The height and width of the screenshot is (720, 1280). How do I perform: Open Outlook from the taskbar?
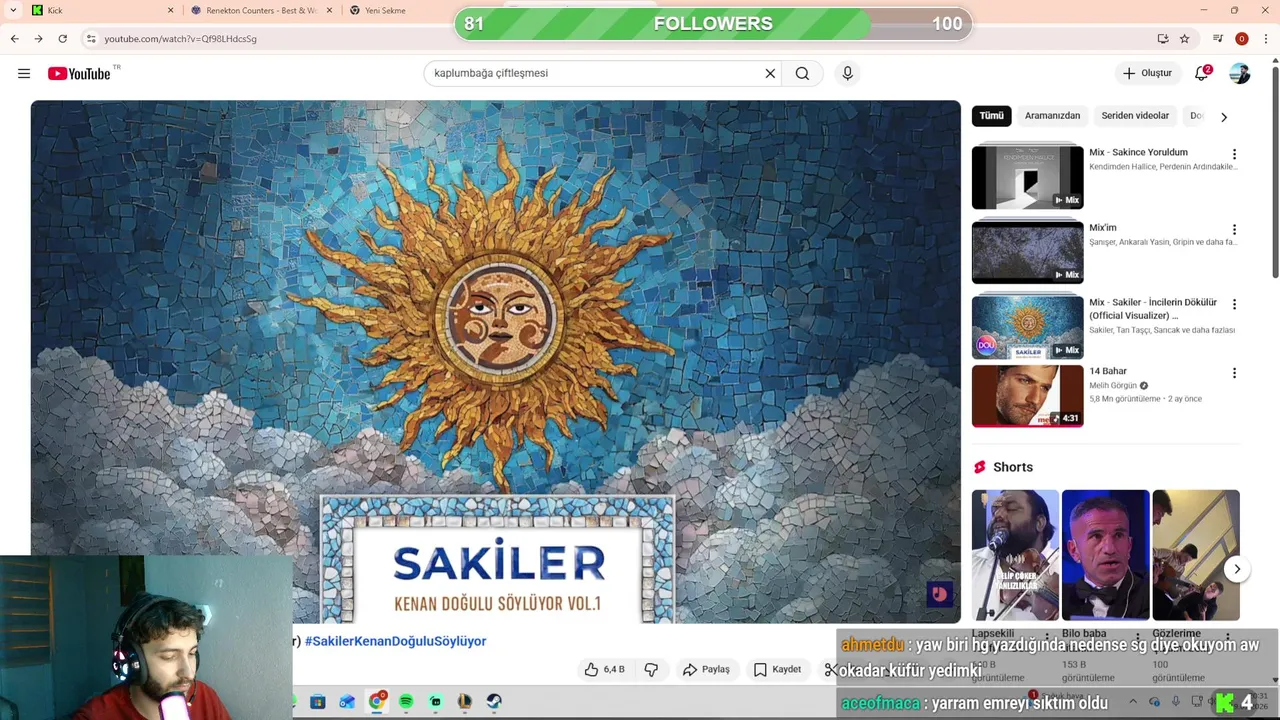coord(347,702)
